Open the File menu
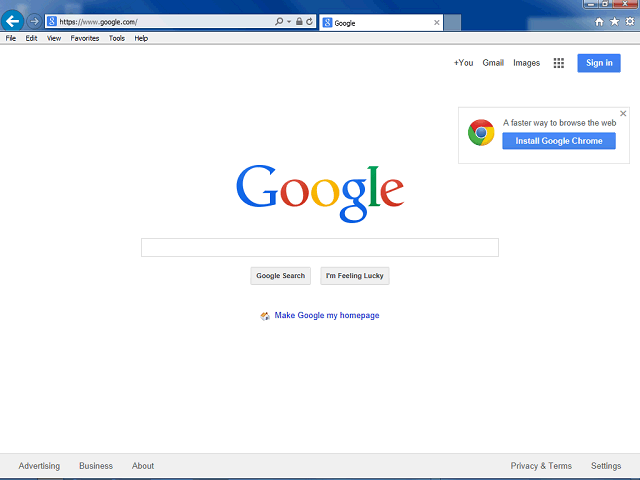The height and width of the screenshot is (480, 640). [11, 38]
